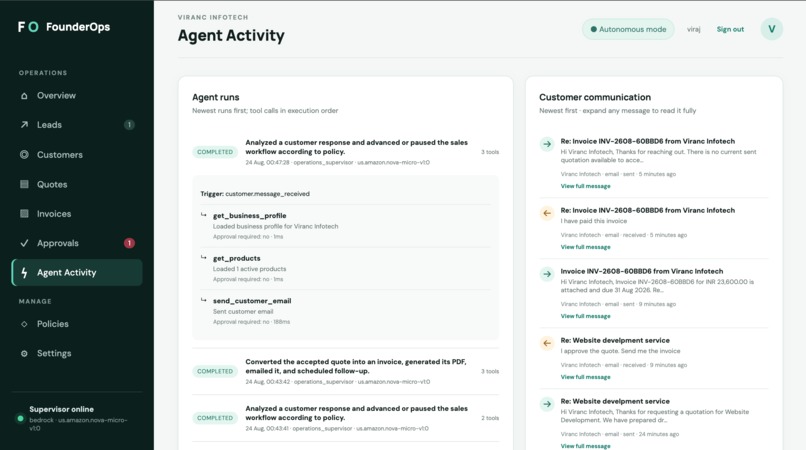Click the send_customer_email tool call
This screenshot has width=806, height=450.
pyautogui.click(x=345, y=311)
